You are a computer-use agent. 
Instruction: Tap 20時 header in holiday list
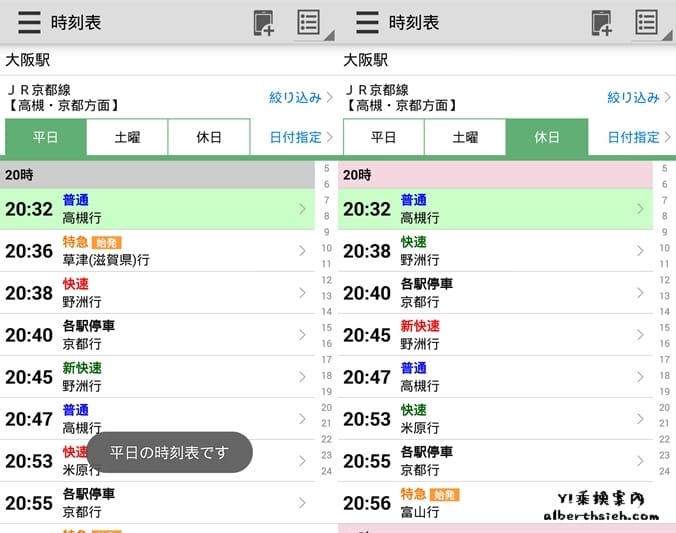pyautogui.click(x=495, y=175)
